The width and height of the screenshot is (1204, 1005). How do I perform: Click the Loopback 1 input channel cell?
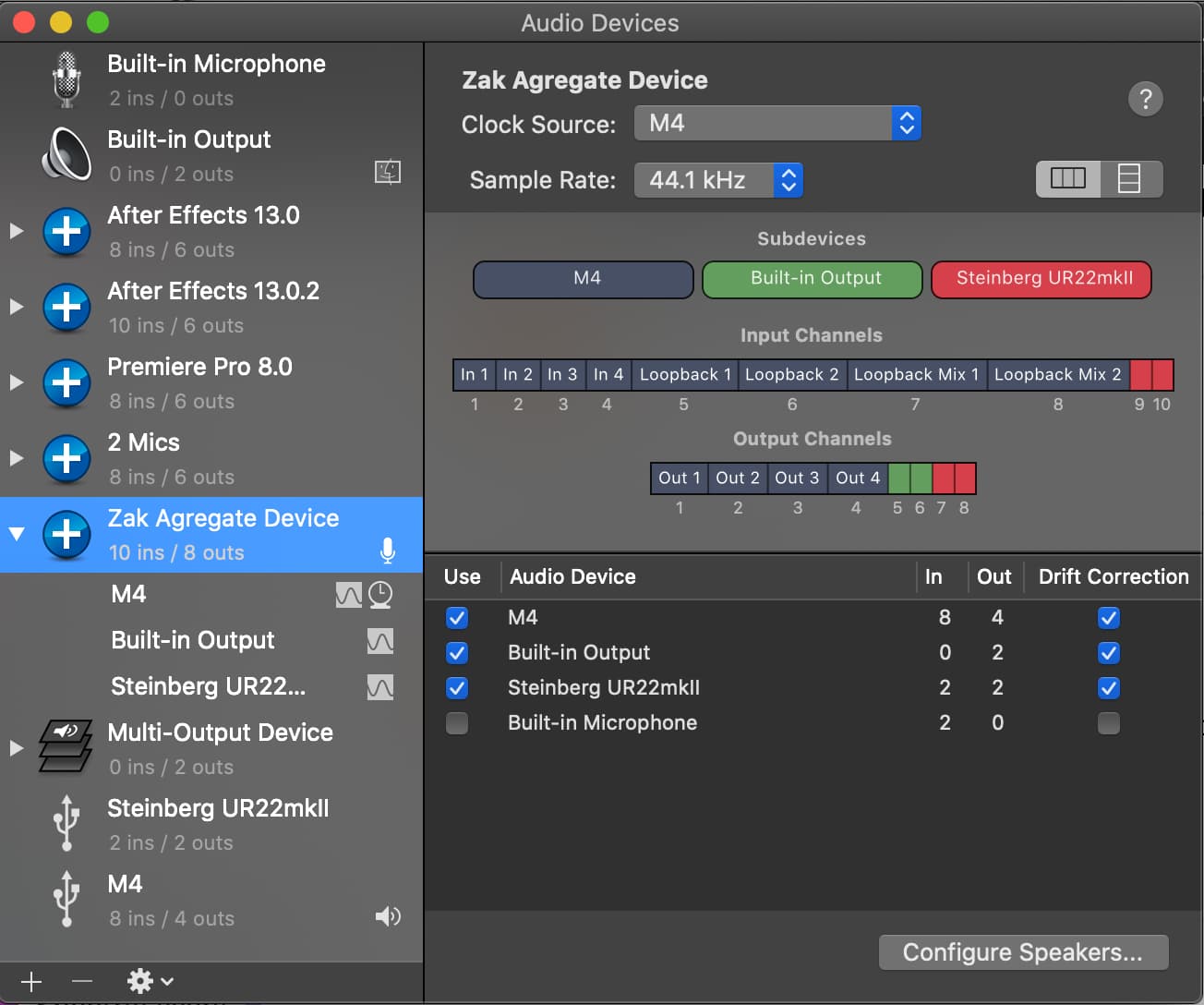tap(685, 375)
